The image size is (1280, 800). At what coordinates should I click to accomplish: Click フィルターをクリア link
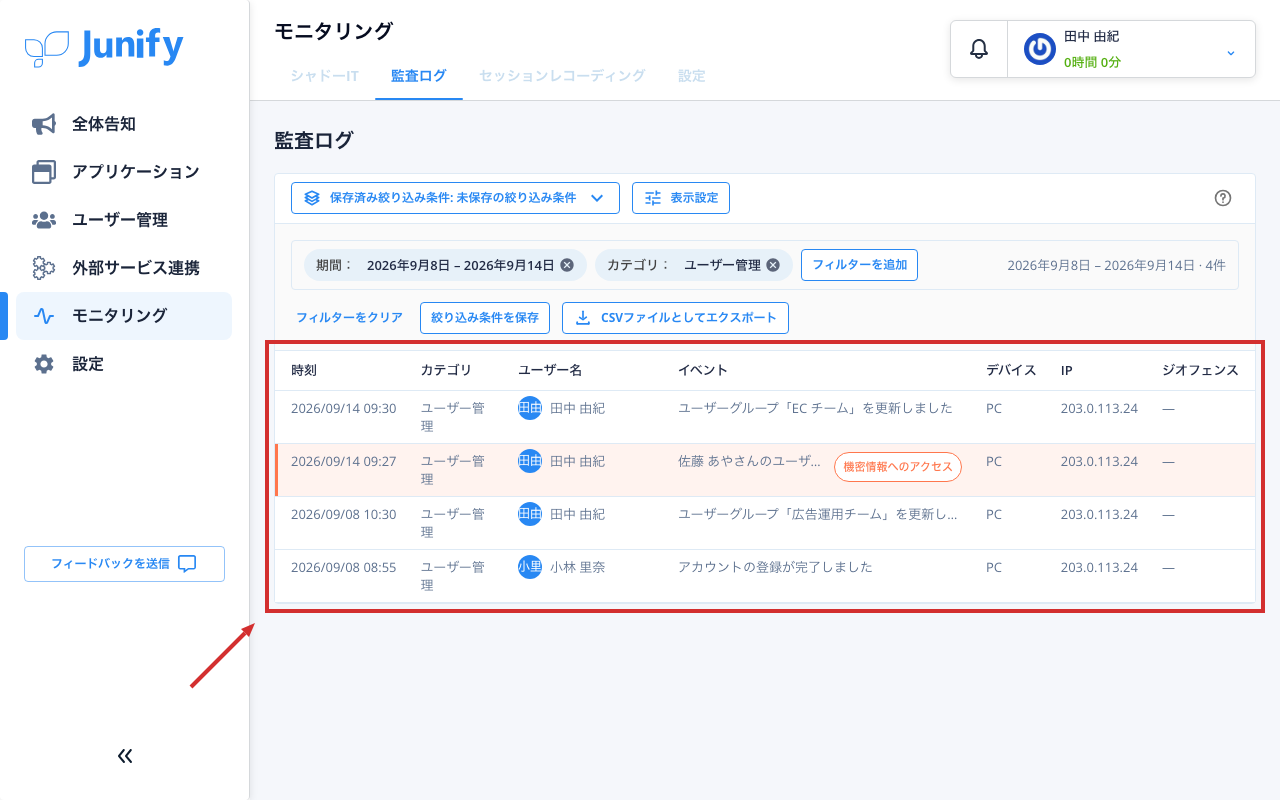[349, 318]
